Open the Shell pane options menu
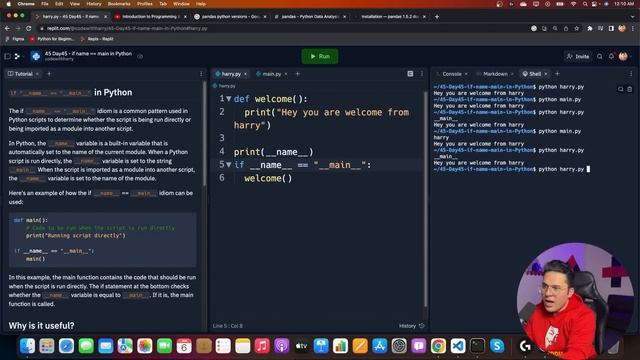The width and height of the screenshot is (640, 360). (631, 74)
